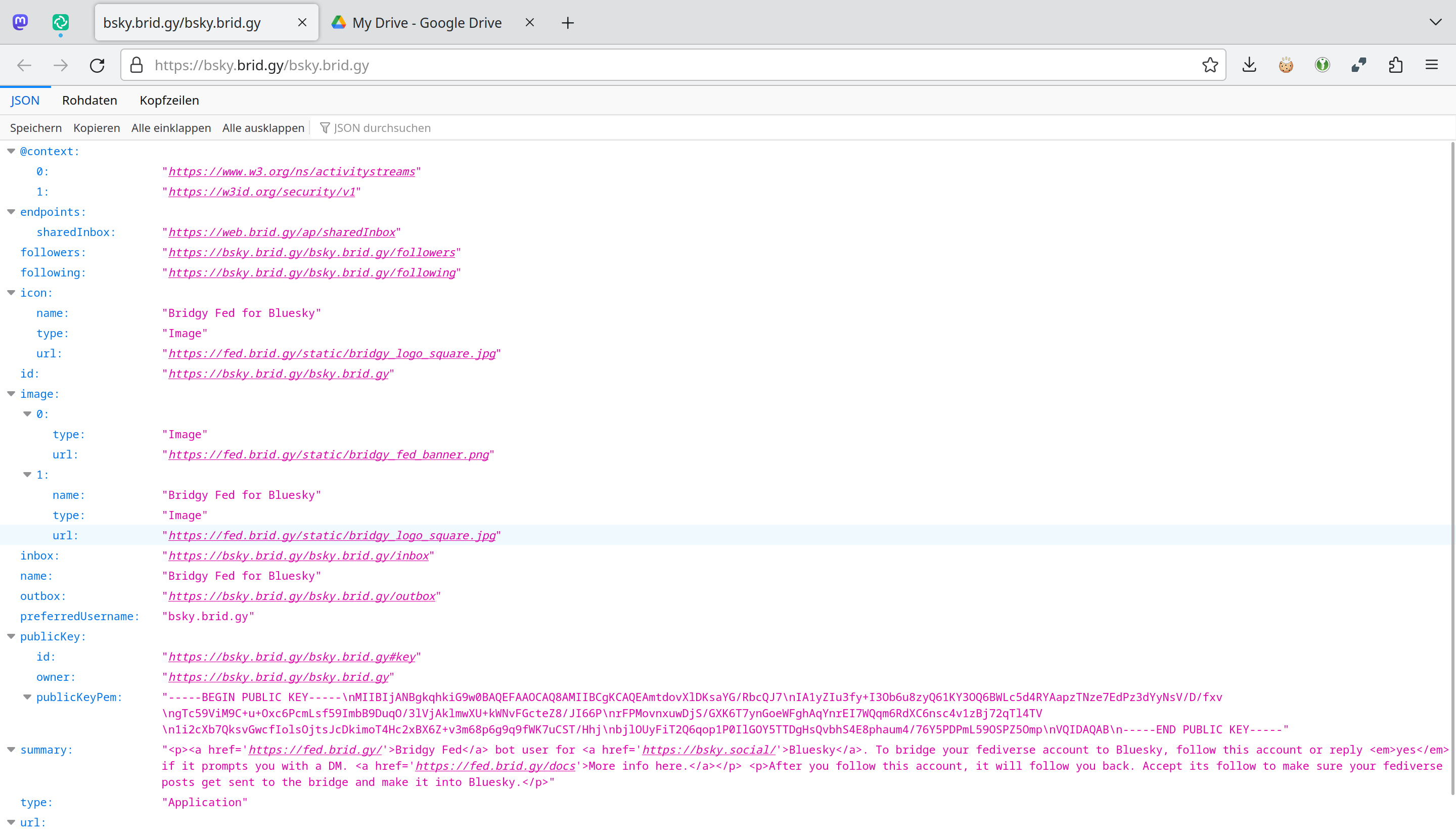This screenshot has width=1456, height=836.
Task: Click Alle einklappen to collapse all nodes
Action: (x=170, y=128)
